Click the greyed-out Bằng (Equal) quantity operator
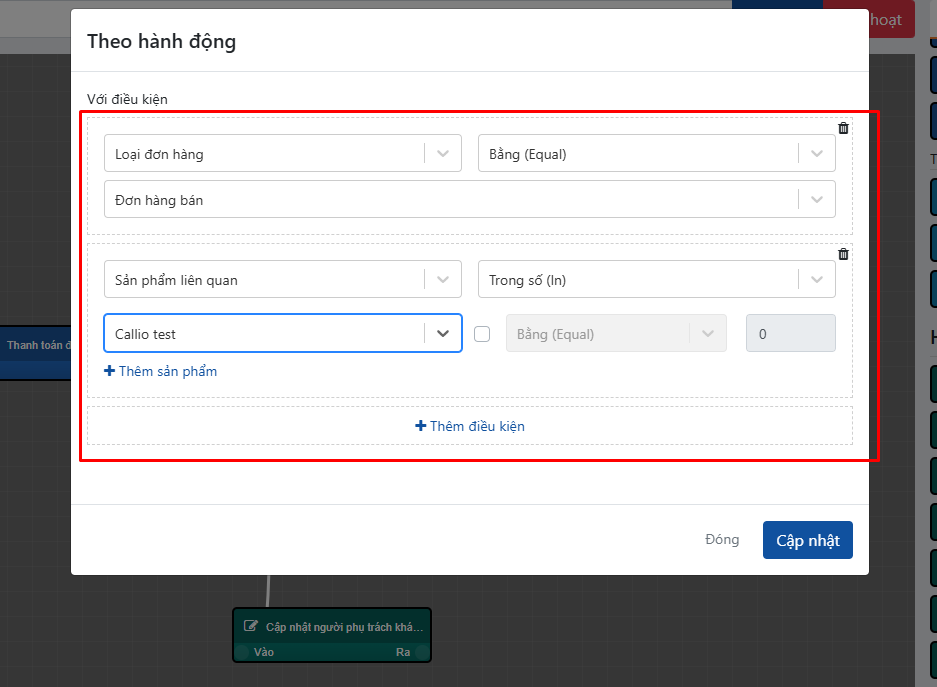Screen dimensions: 937x687 coord(616,334)
